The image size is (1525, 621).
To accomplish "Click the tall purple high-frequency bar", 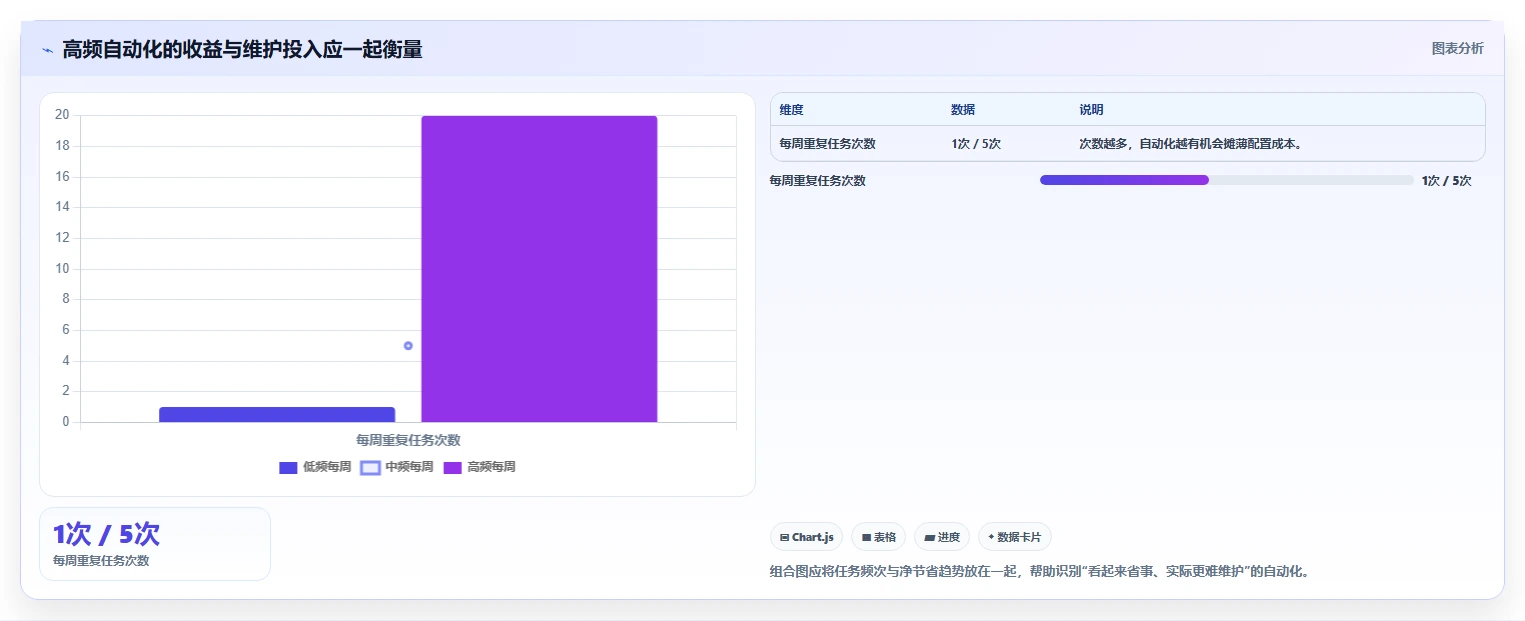I will [539, 269].
